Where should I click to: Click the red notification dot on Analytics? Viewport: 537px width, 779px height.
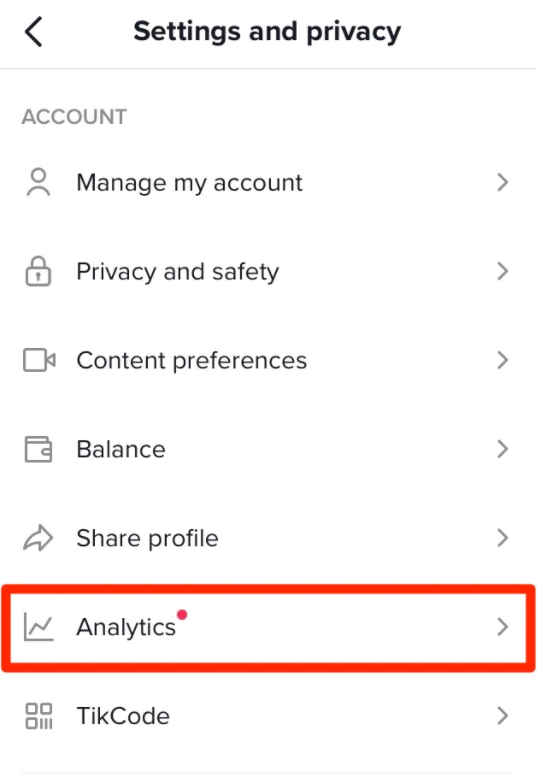182,615
